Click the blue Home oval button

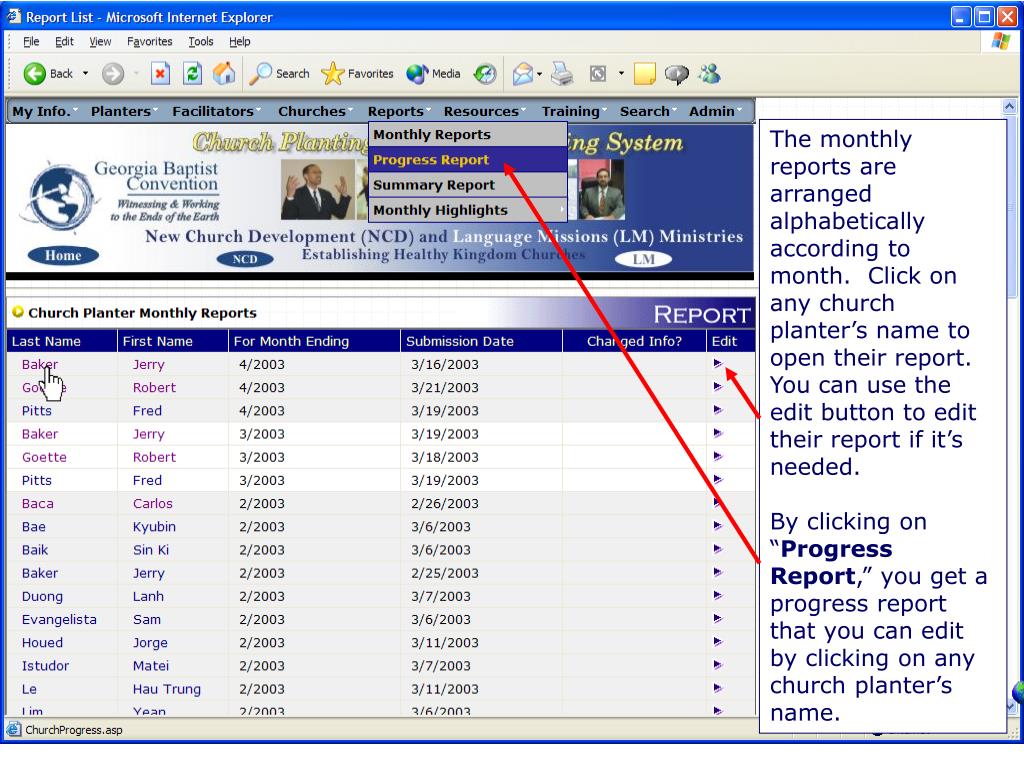(63, 255)
